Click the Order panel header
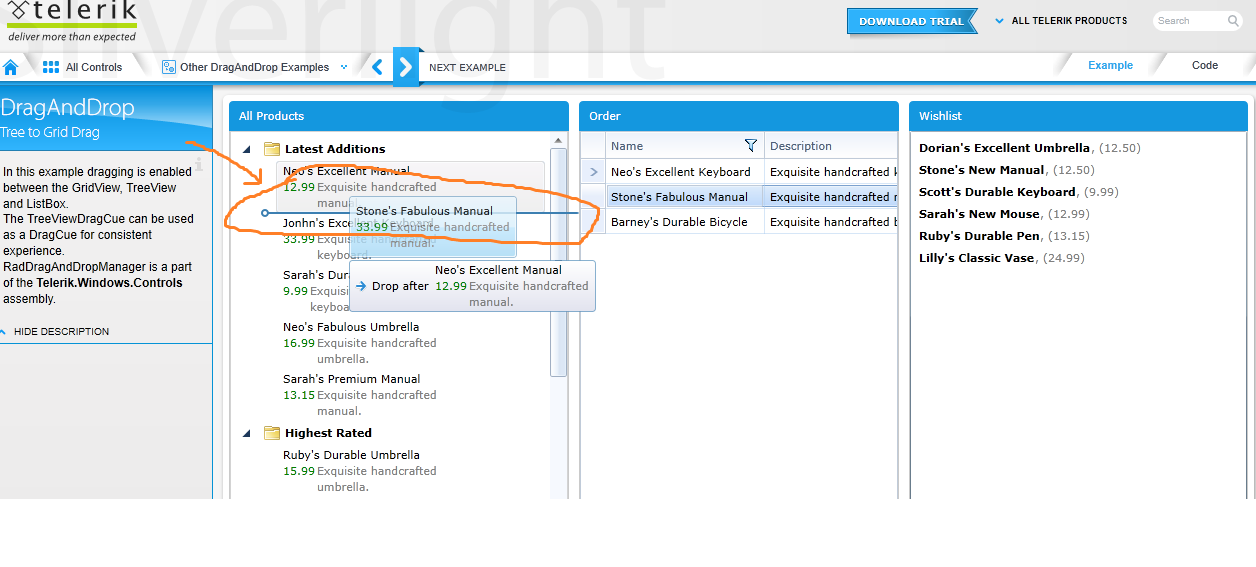Viewport: 1256px width, 567px height. (x=739, y=116)
